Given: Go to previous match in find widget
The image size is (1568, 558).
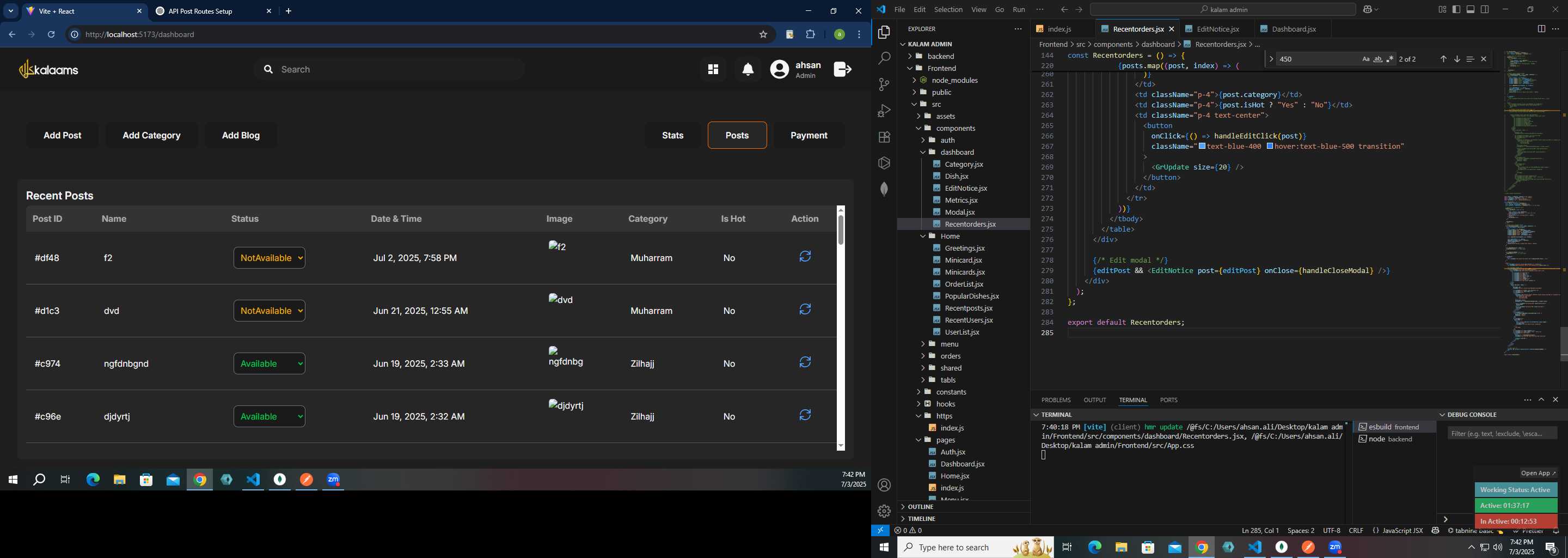Looking at the screenshot, I should tap(1443, 59).
